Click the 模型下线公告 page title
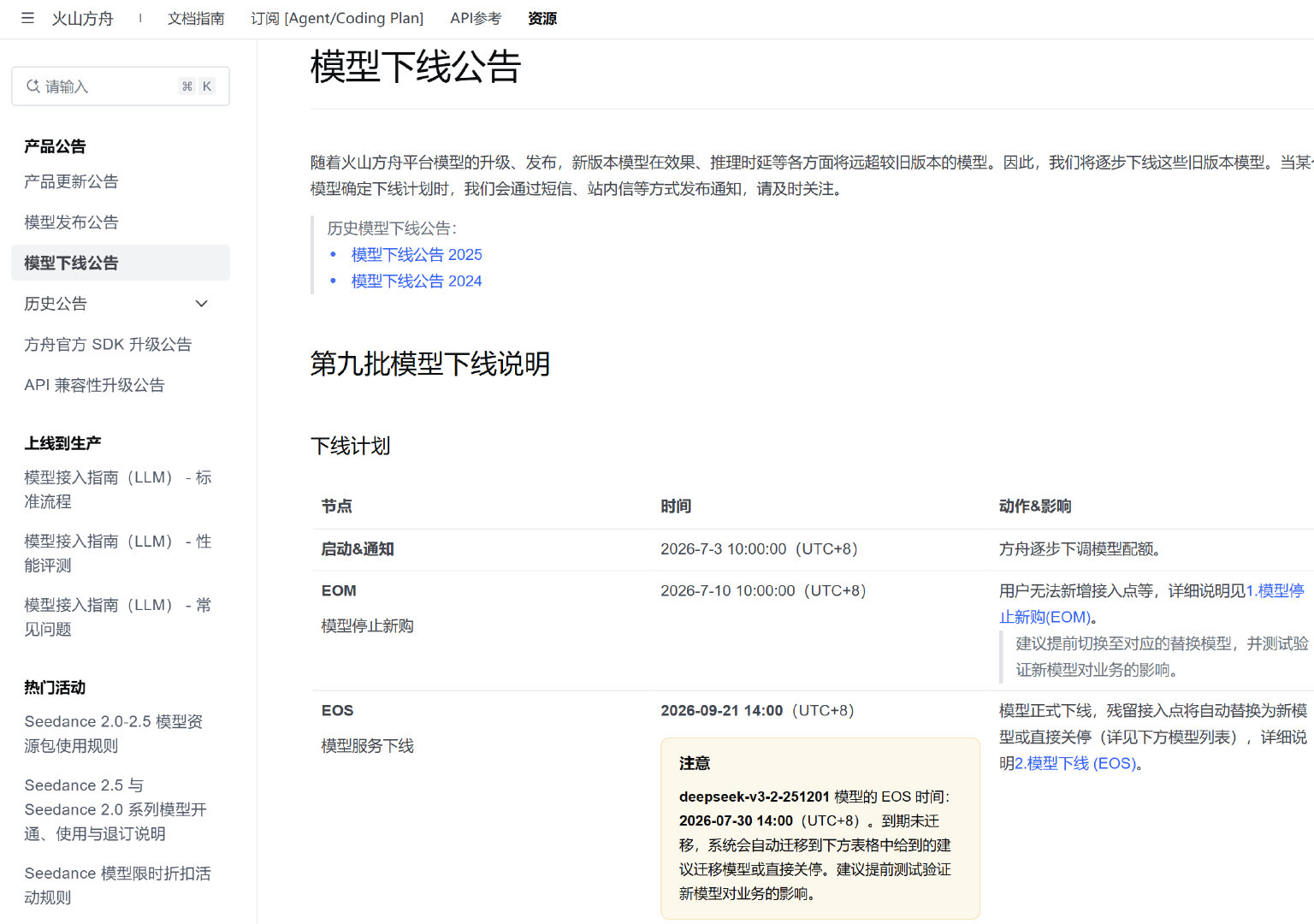Viewport: 1314px width, 924px height. click(416, 67)
